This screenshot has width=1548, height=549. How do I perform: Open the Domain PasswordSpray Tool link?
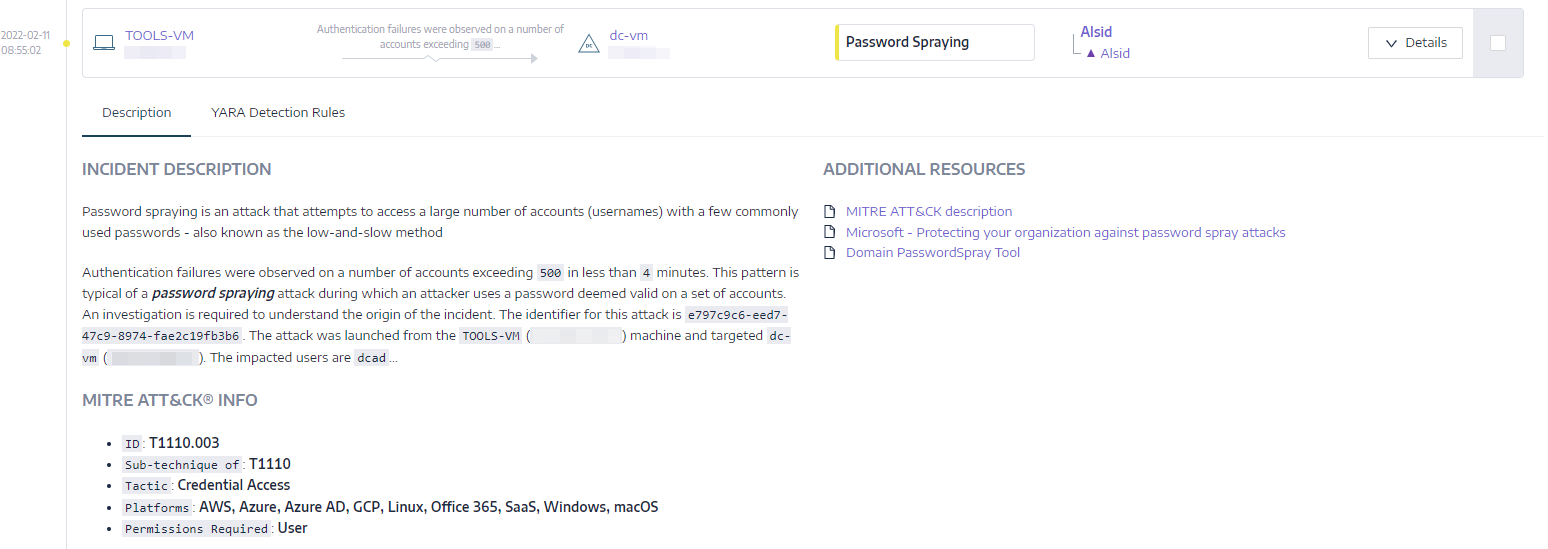pos(933,253)
